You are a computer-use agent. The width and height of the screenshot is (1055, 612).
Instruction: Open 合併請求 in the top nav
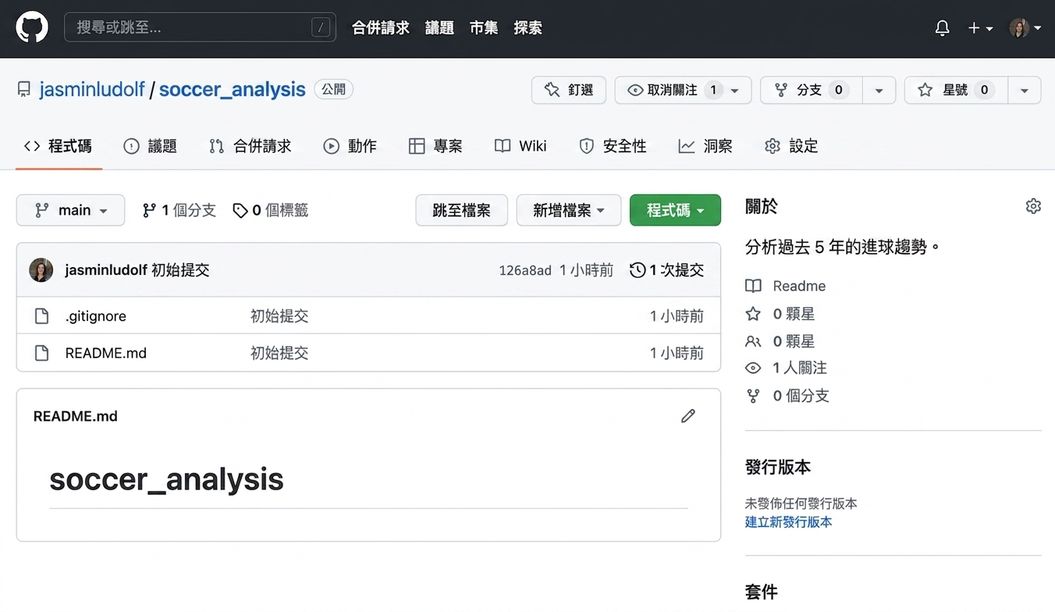pyautogui.click(x=381, y=28)
